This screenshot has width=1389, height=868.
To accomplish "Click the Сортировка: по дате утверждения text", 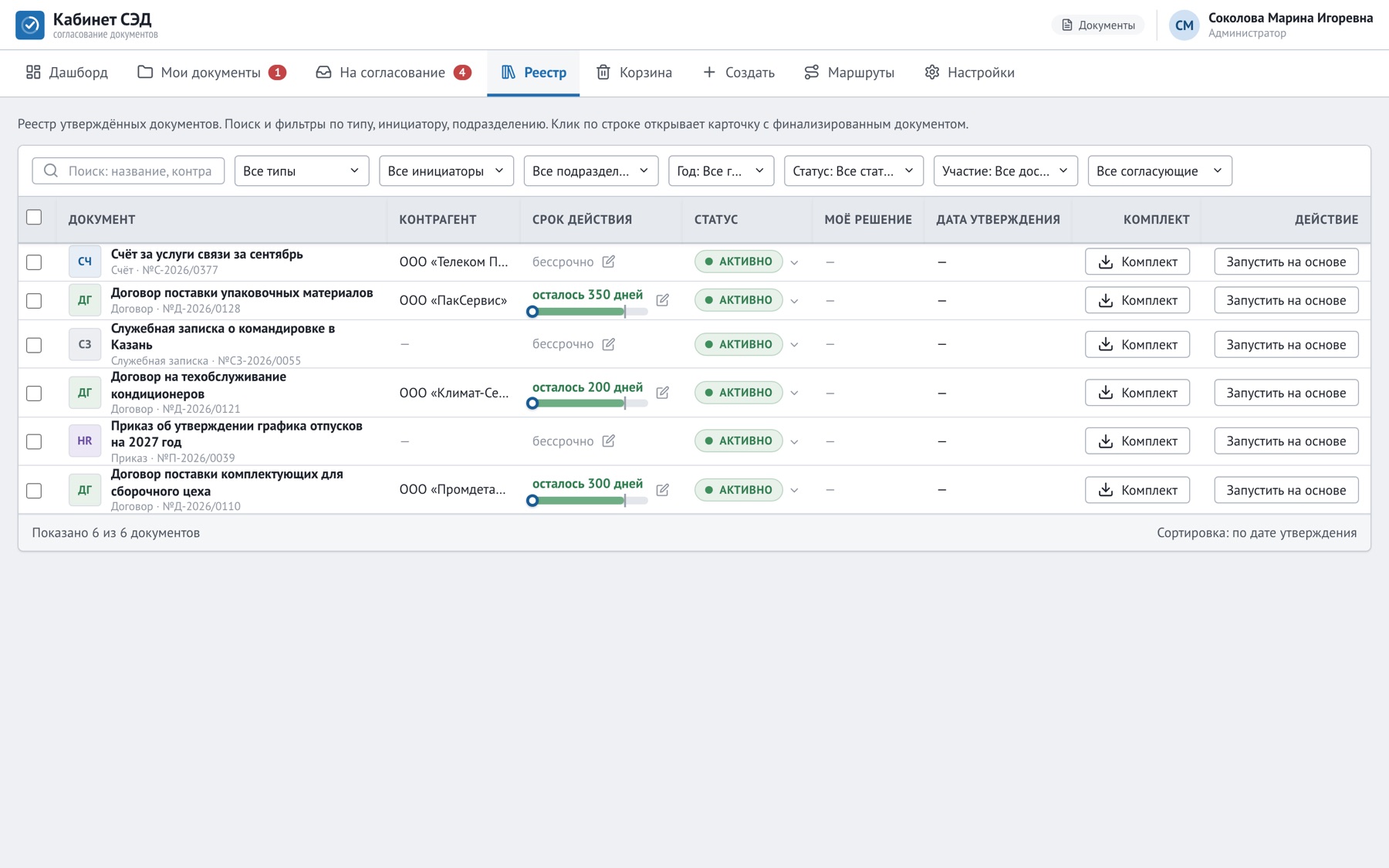I will click(x=1256, y=532).
